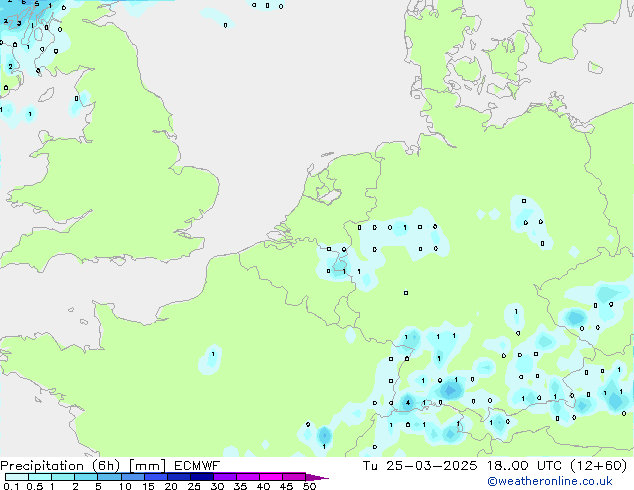Click the date text 'Tu 25-03-2025'
This screenshot has height=490, width=634.
pyautogui.click(x=420, y=466)
